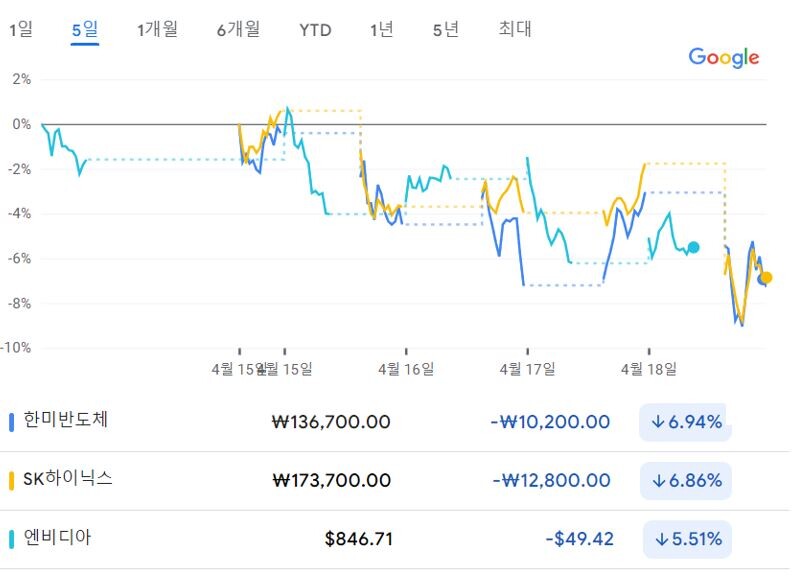Image resolution: width=808 pixels, height=582 pixels.
Task: Click the price ₩136,700.00
Action: 331,422
